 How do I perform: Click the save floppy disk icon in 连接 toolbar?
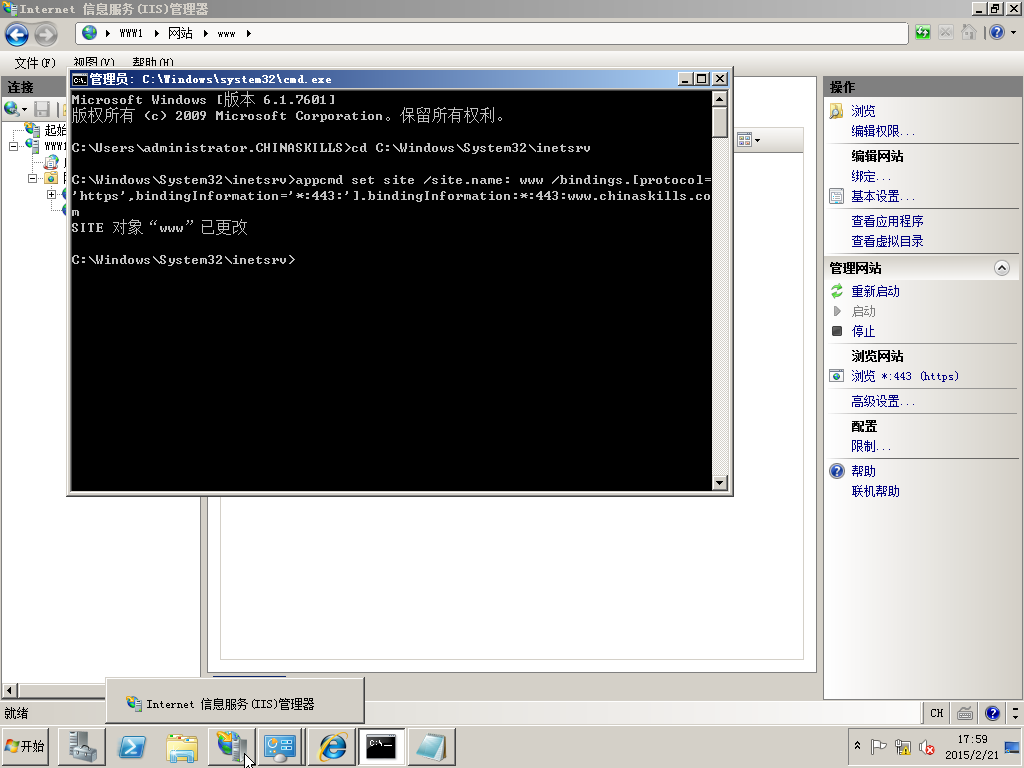[42, 109]
